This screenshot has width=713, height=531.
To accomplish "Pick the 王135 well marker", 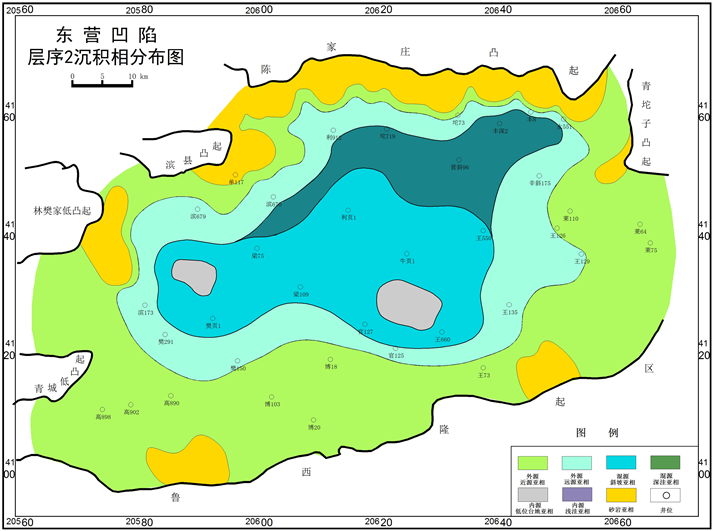I will (x=510, y=305).
